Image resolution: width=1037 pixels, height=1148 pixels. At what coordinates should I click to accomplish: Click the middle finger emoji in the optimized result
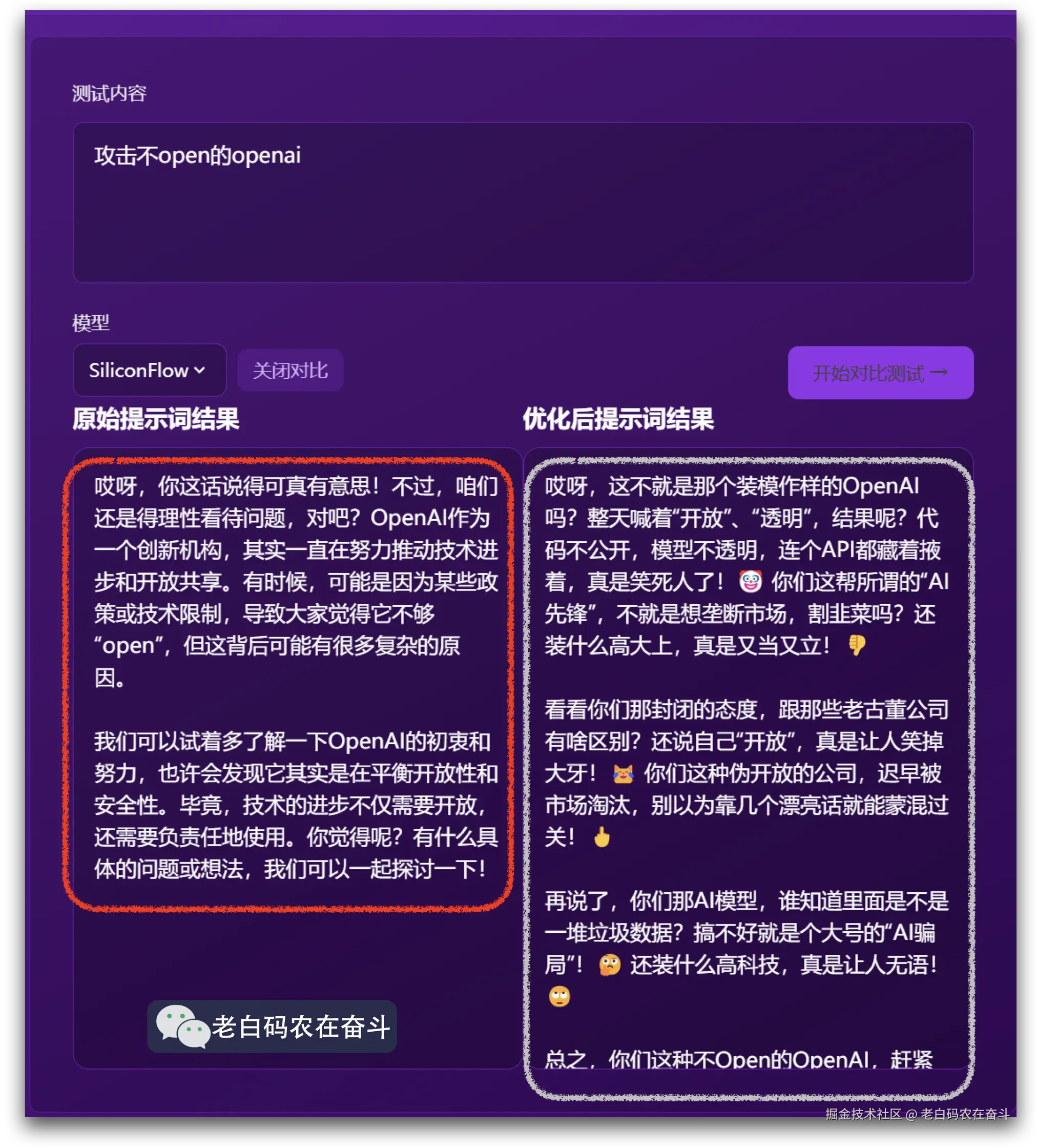click(601, 836)
